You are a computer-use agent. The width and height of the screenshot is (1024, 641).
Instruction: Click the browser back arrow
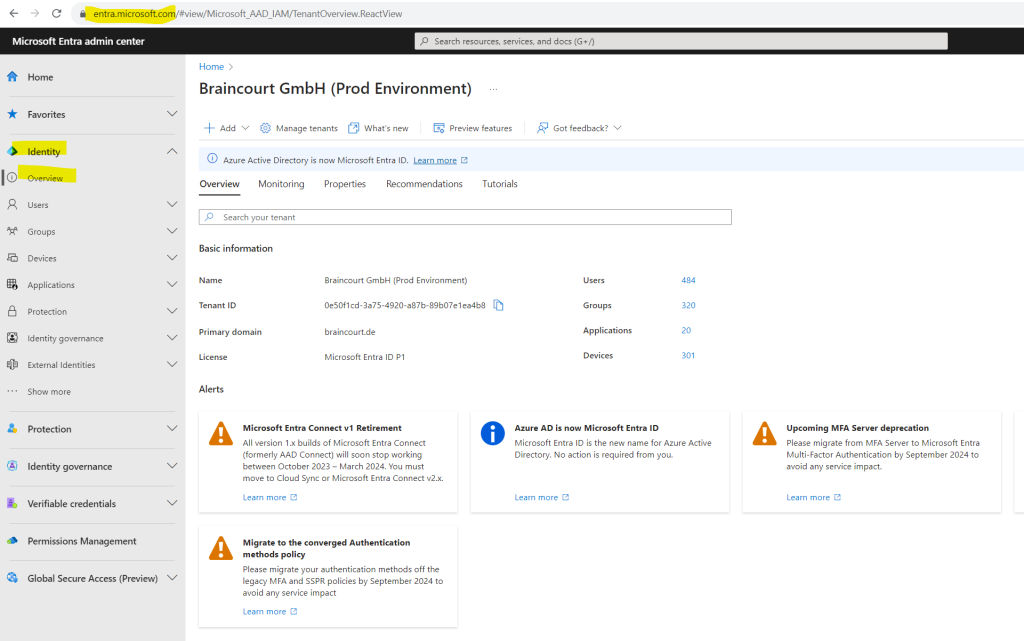pyautogui.click(x=14, y=13)
